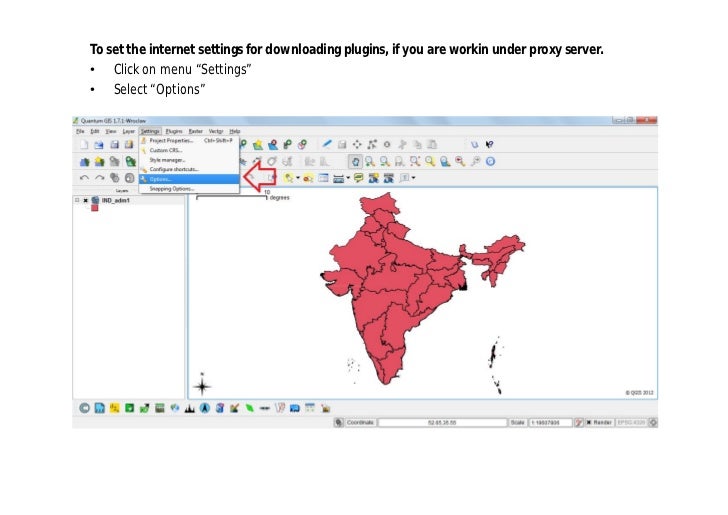This screenshot has height=515, width=728.
Task: Click the Zoom Full extent icon
Action: pos(415,161)
